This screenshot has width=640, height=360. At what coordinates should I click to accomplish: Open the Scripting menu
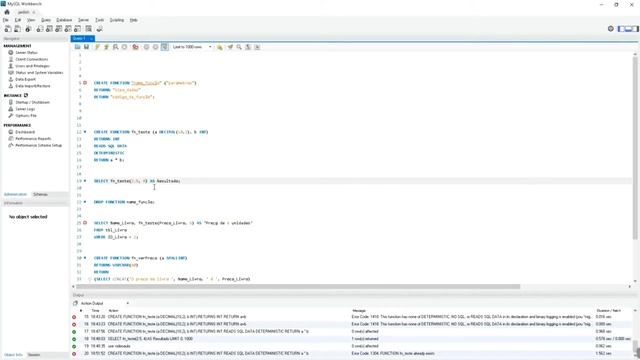tap(117, 20)
